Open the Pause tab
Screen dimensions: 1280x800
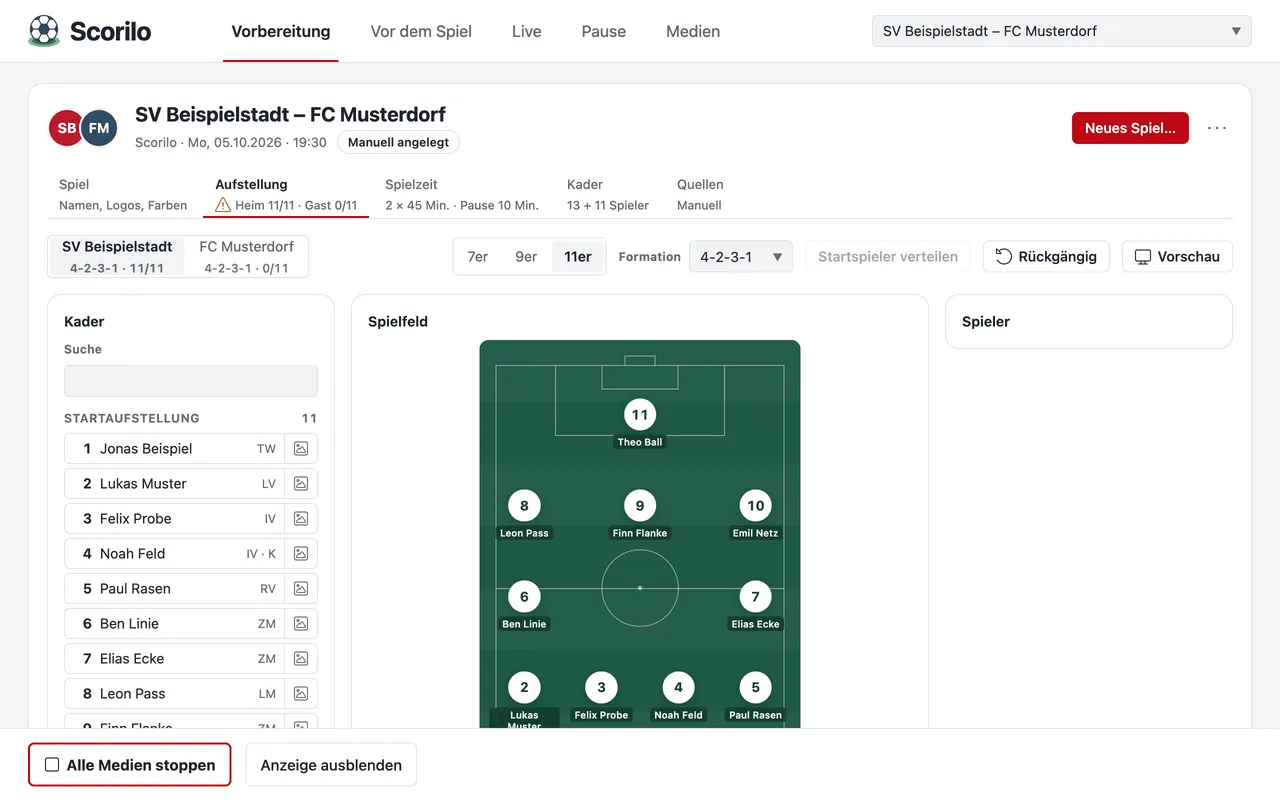(604, 31)
